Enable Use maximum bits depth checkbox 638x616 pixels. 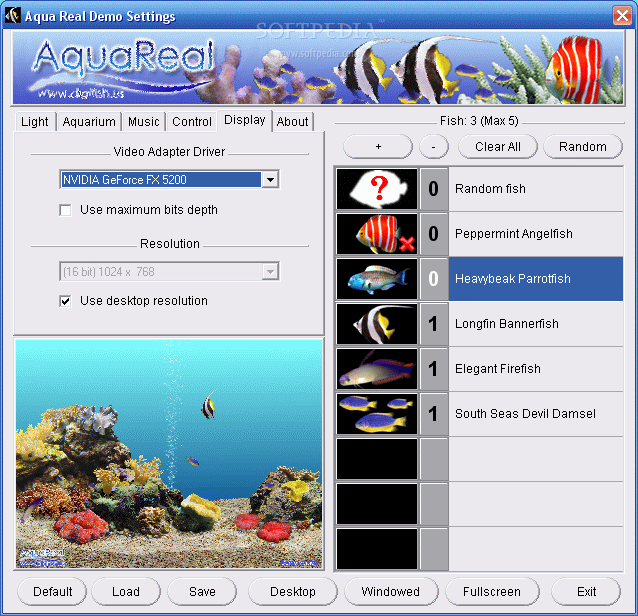coord(65,210)
